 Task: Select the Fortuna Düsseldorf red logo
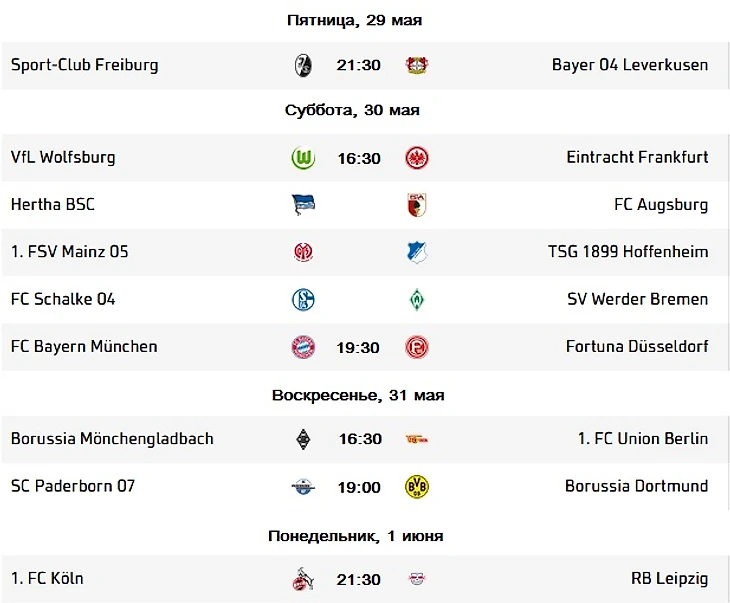coord(417,347)
